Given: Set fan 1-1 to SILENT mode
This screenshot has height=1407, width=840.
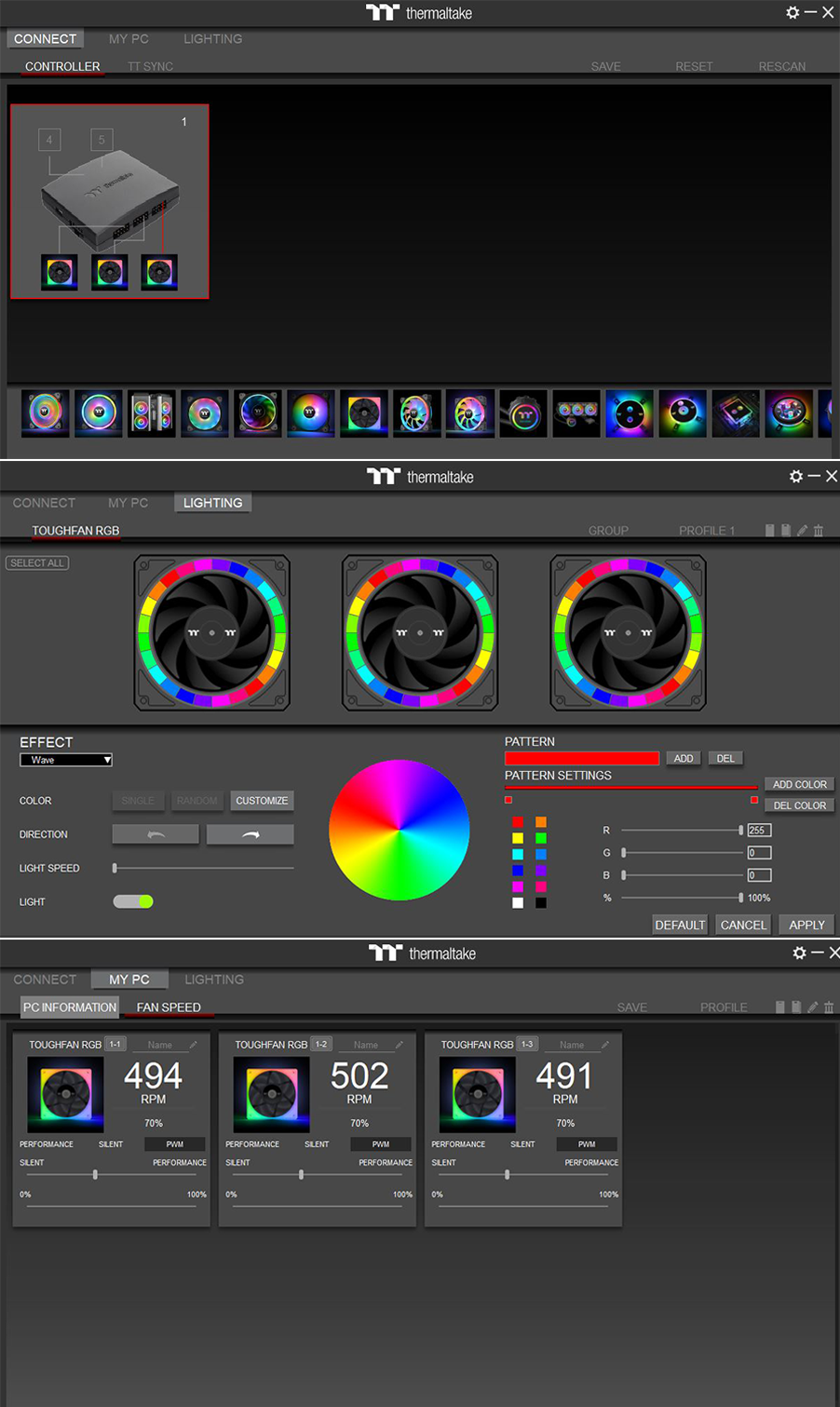Looking at the screenshot, I should tap(111, 1144).
